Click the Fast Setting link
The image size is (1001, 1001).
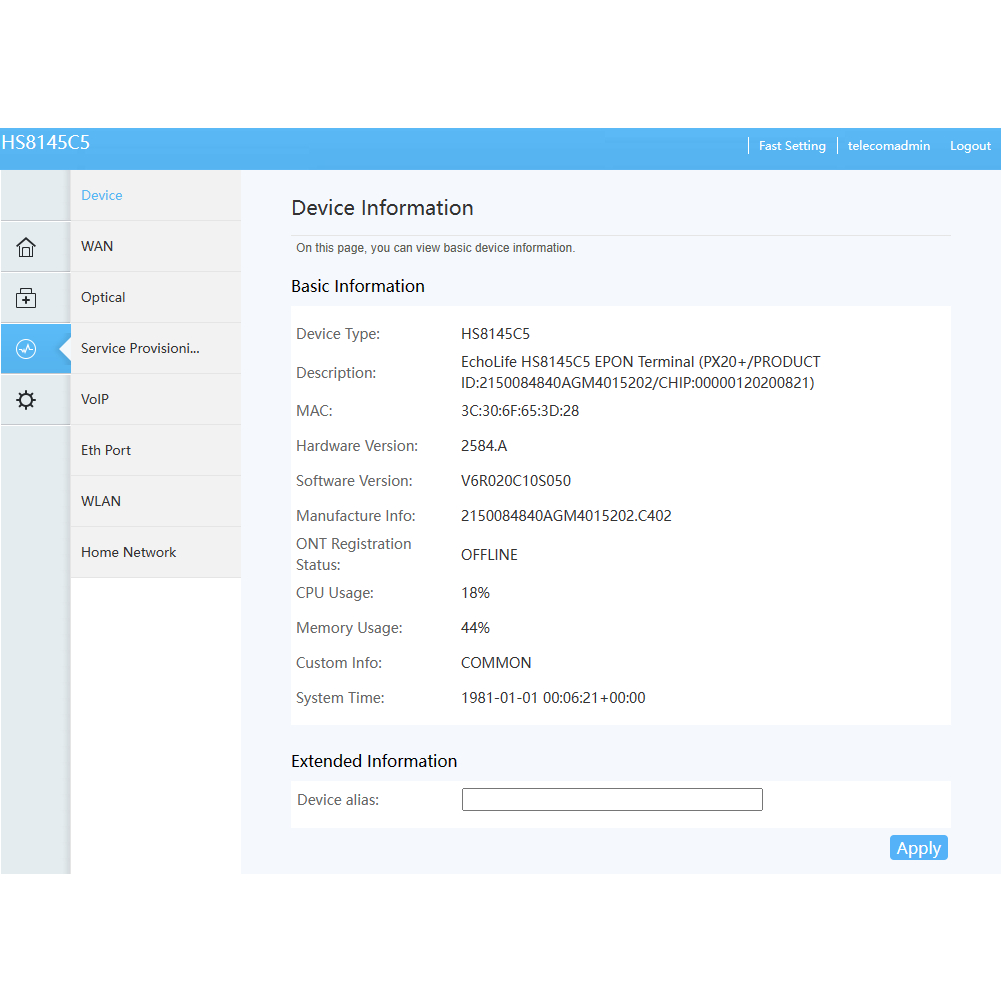click(792, 146)
